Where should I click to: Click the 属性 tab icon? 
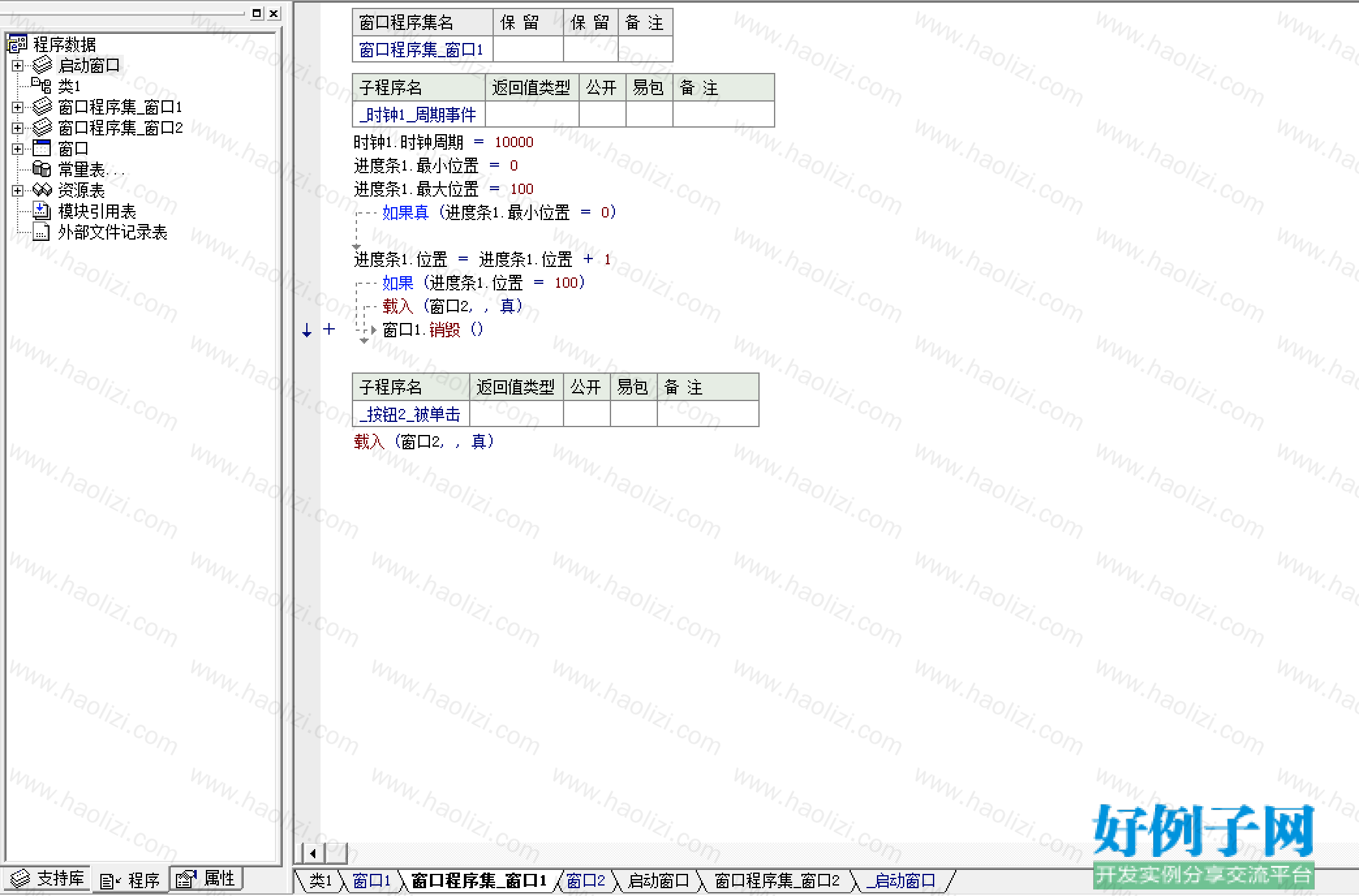186,878
